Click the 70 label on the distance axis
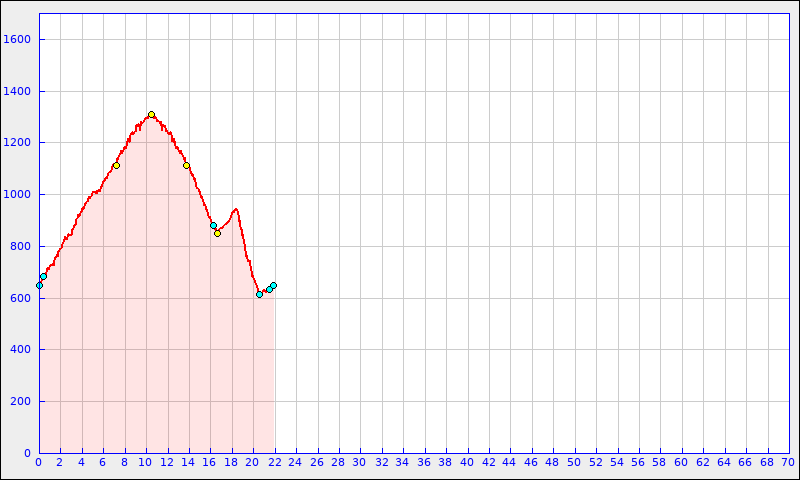The width and height of the screenshot is (800, 480). pos(787,462)
